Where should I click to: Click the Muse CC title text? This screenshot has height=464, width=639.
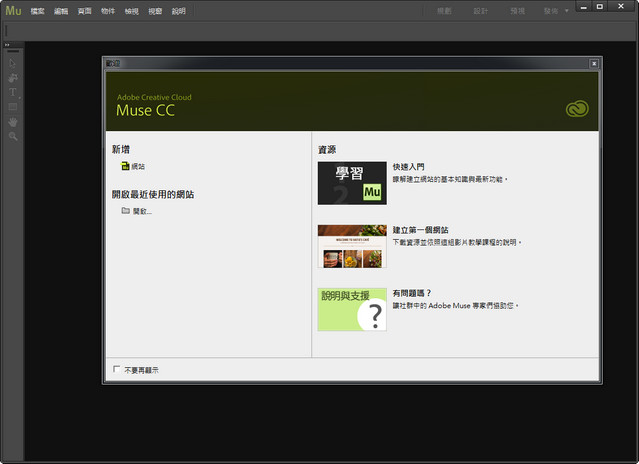point(145,110)
